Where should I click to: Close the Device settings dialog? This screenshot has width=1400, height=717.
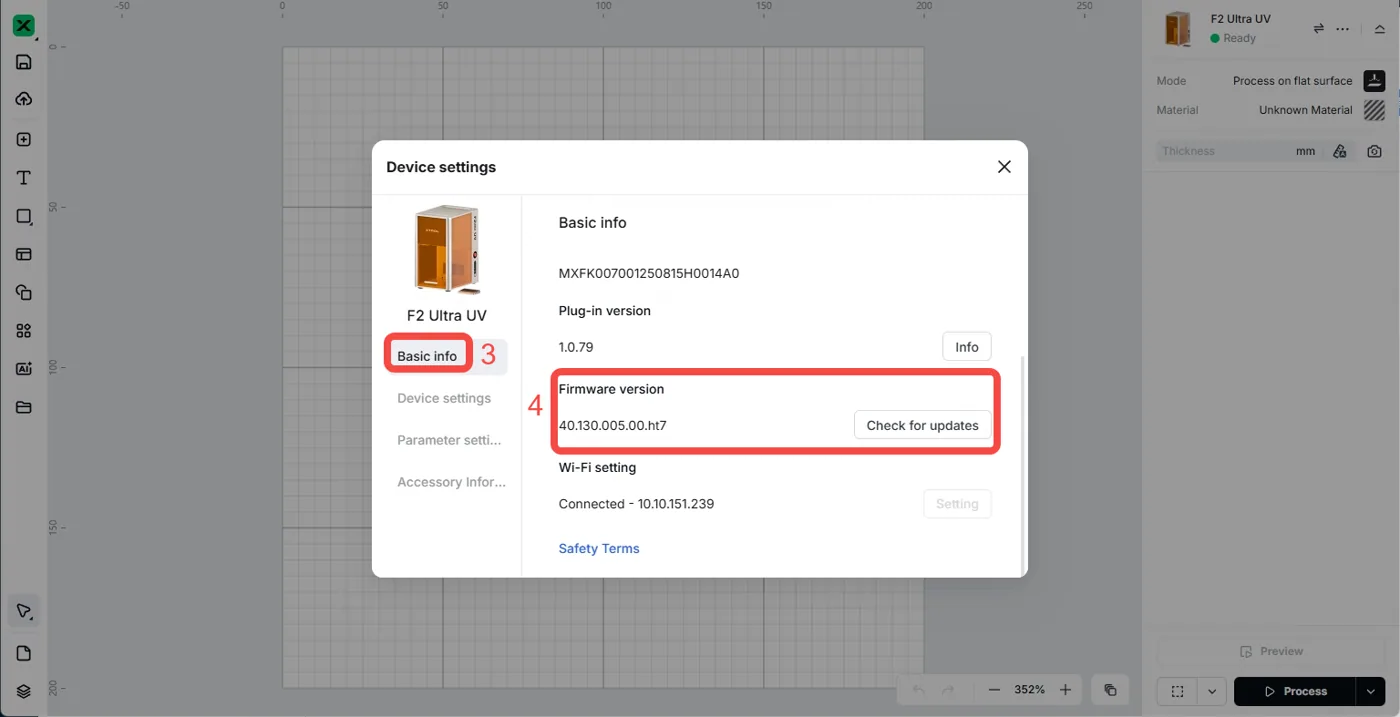[x=1004, y=167]
